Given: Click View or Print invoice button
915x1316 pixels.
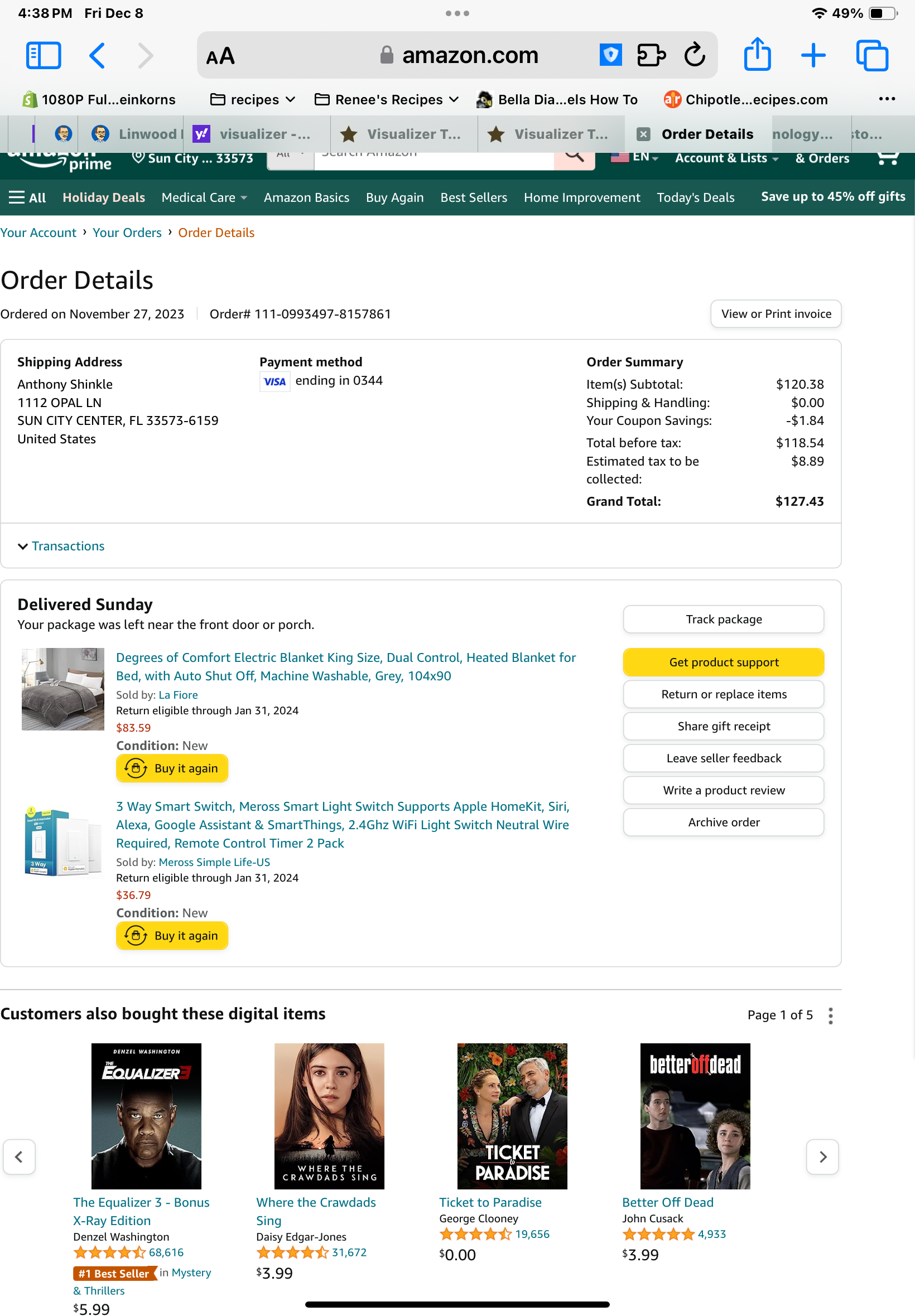Looking at the screenshot, I should tap(776, 314).
